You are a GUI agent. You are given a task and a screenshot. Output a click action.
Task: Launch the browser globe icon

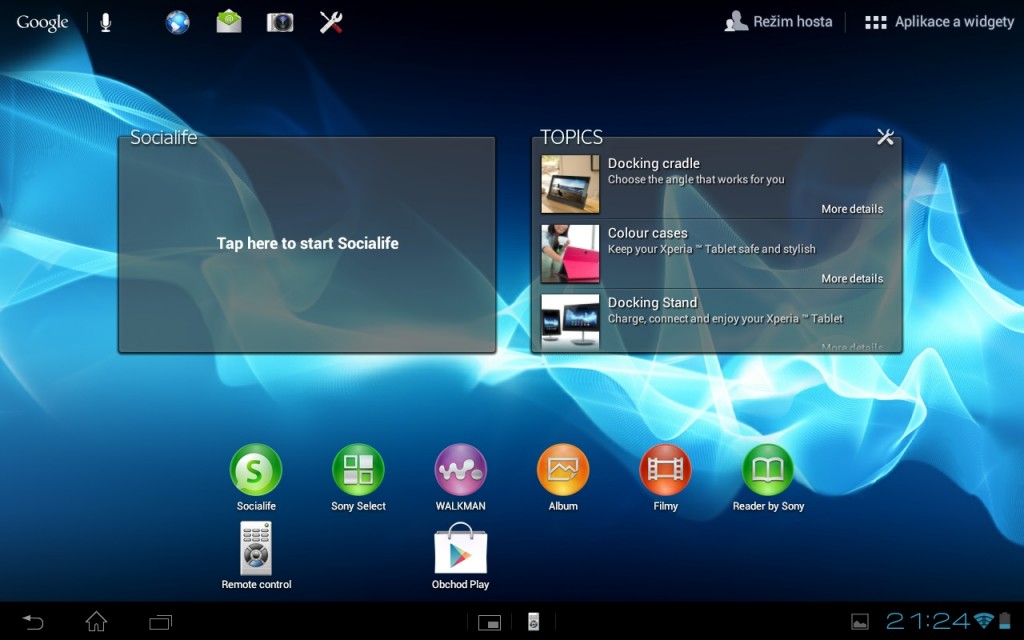pos(177,22)
